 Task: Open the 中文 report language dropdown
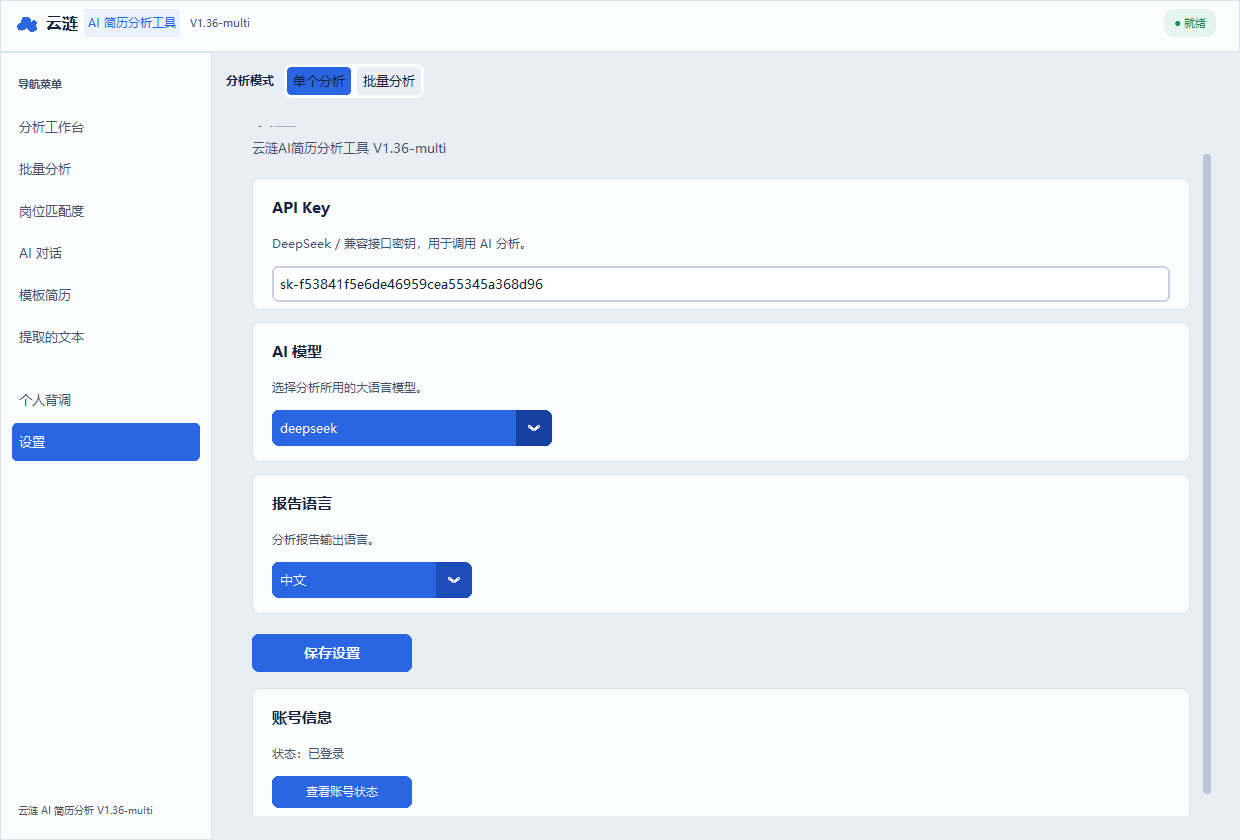[x=372, y=580]
